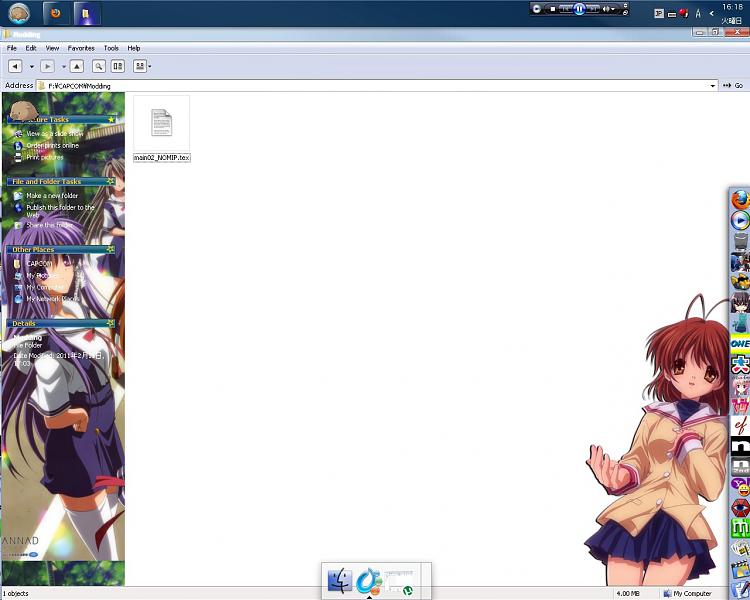Open My Network Places link
750x600 pixels.
[x=53, y=299]
